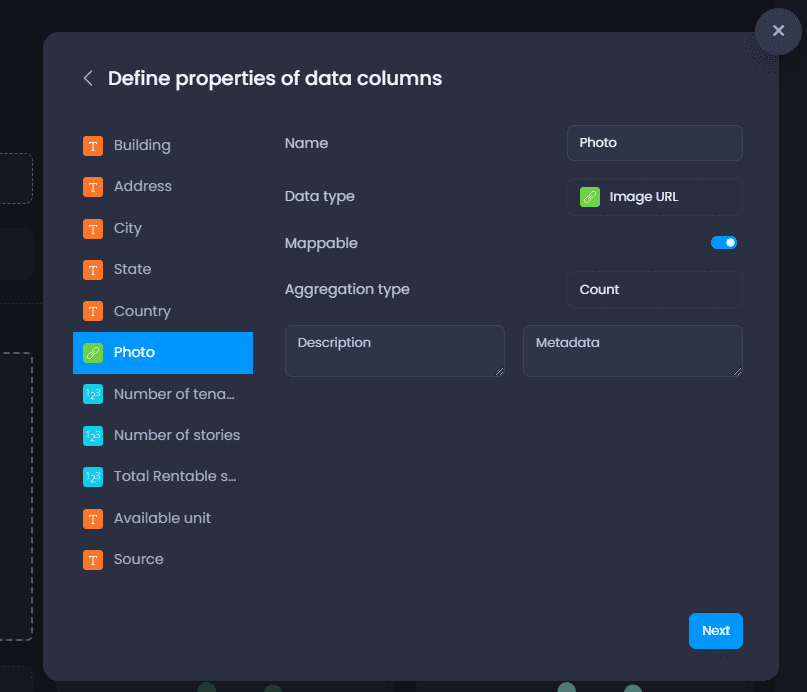Click the green Image URL link icon
Screen dimensions: 807x692
click(x=590, y=197)
